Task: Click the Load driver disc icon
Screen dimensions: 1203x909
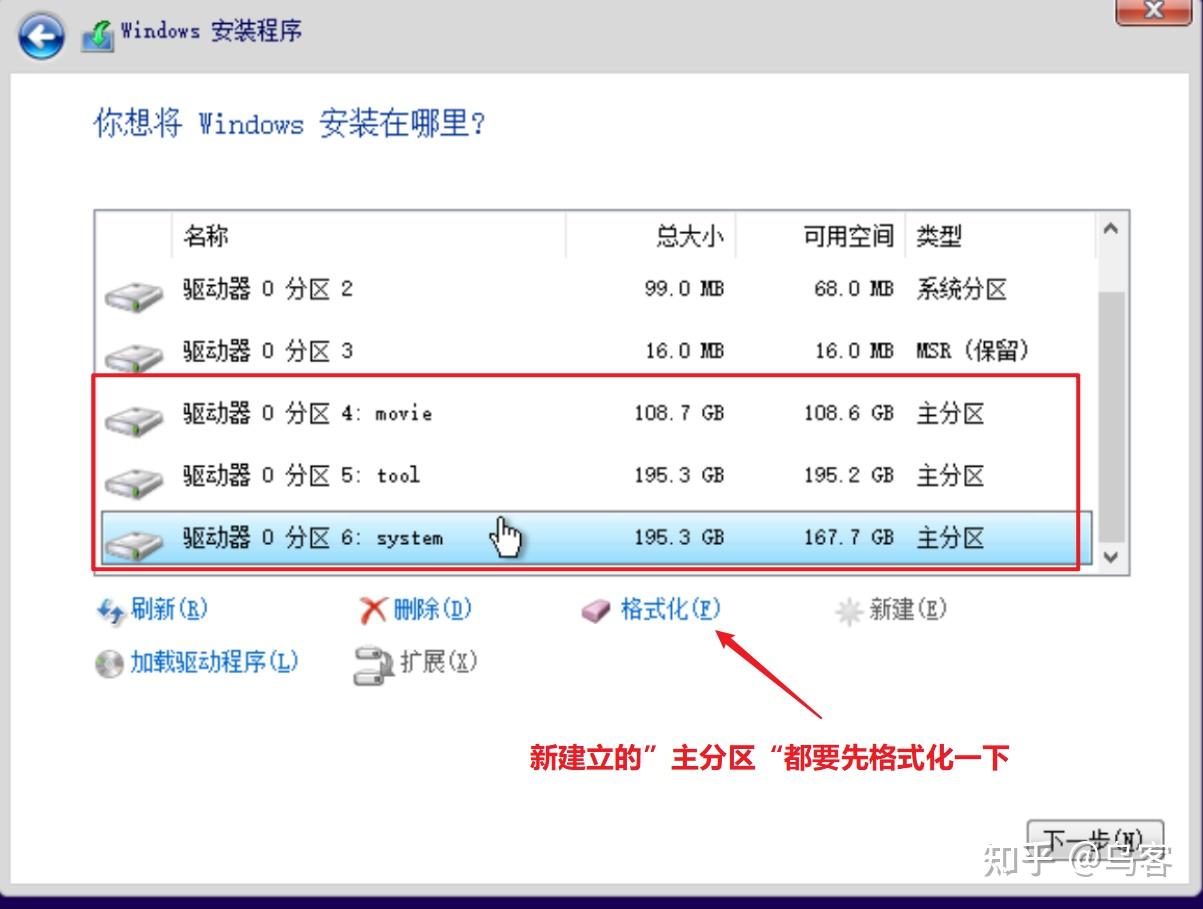Action: pyautogui.click(x=108, y=662)
